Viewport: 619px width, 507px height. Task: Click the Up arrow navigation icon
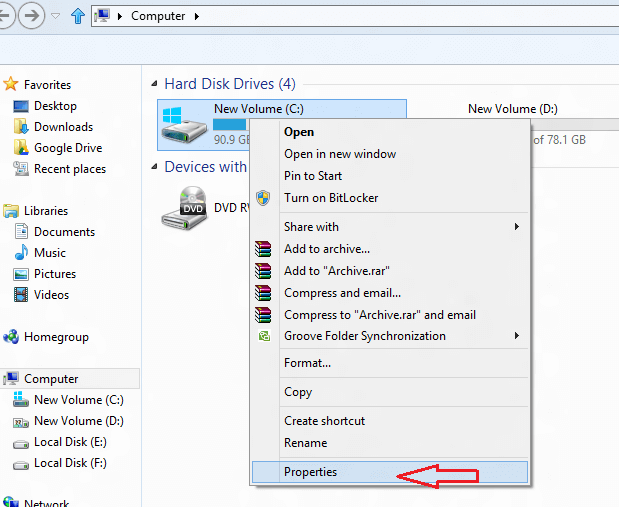[x=77, y=16]
